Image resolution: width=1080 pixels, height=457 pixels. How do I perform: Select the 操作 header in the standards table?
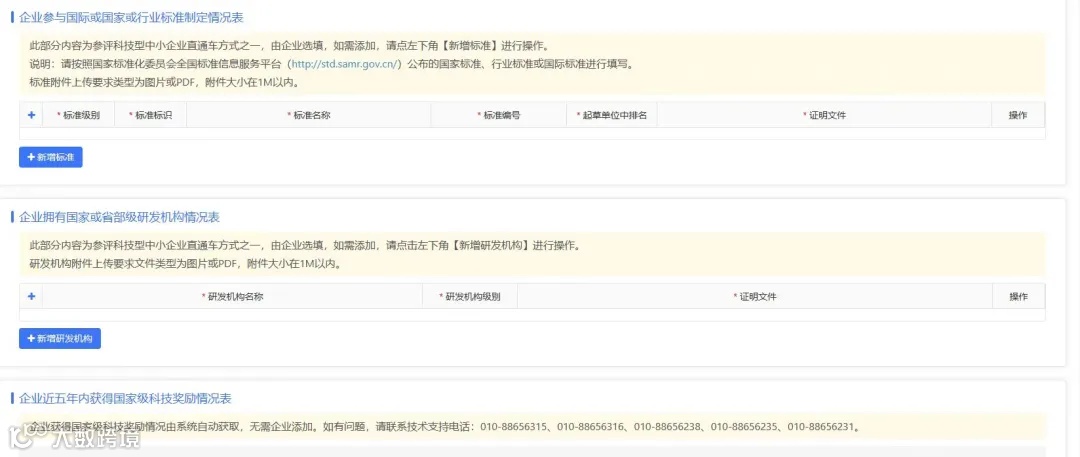click(1018, 115)
